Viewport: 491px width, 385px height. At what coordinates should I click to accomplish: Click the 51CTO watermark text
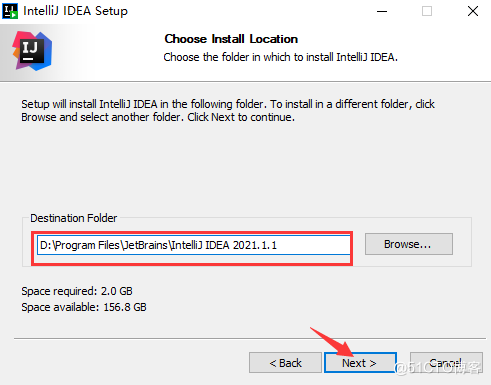[x=438, y=367]
